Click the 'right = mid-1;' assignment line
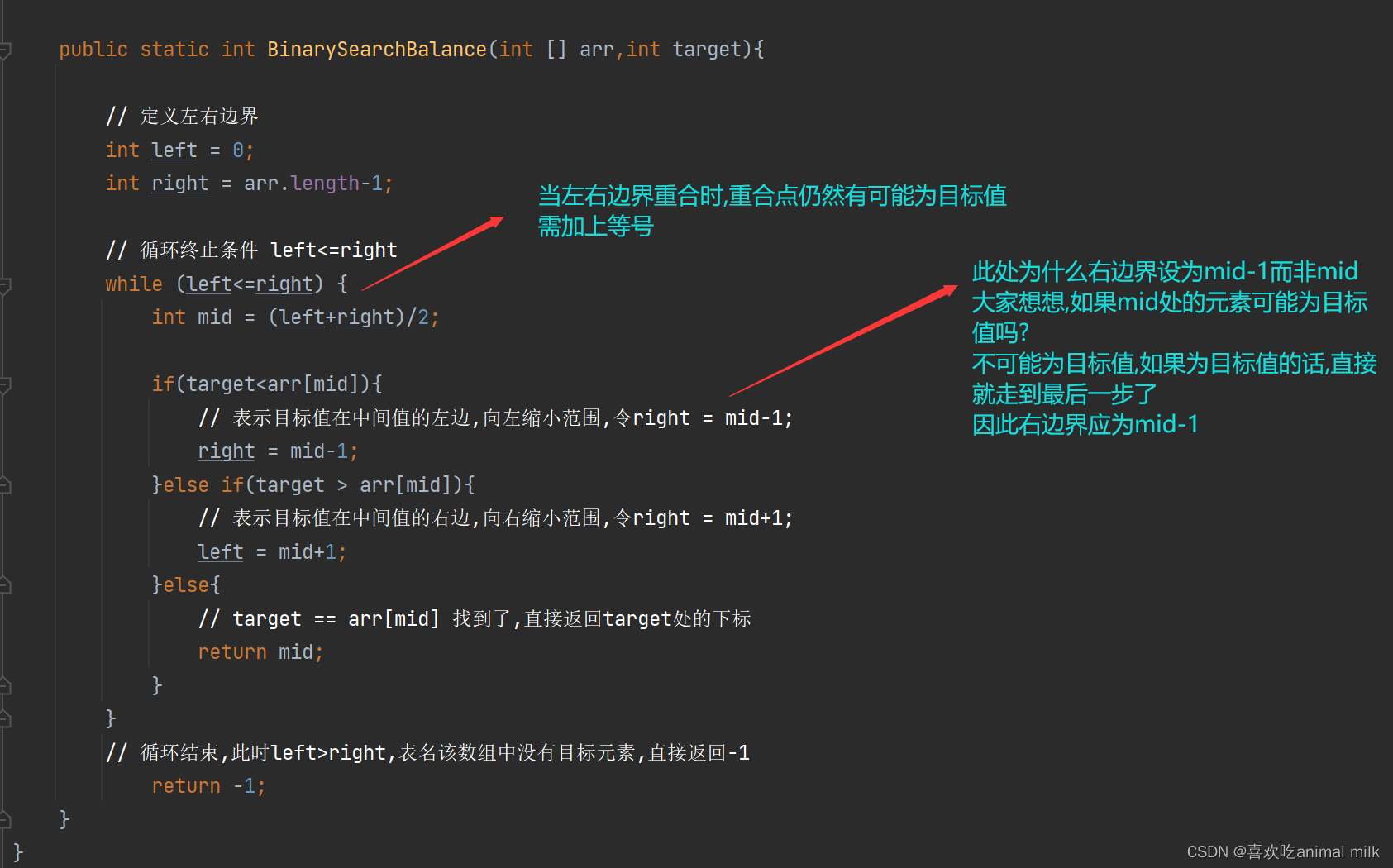 click(278, 451)
